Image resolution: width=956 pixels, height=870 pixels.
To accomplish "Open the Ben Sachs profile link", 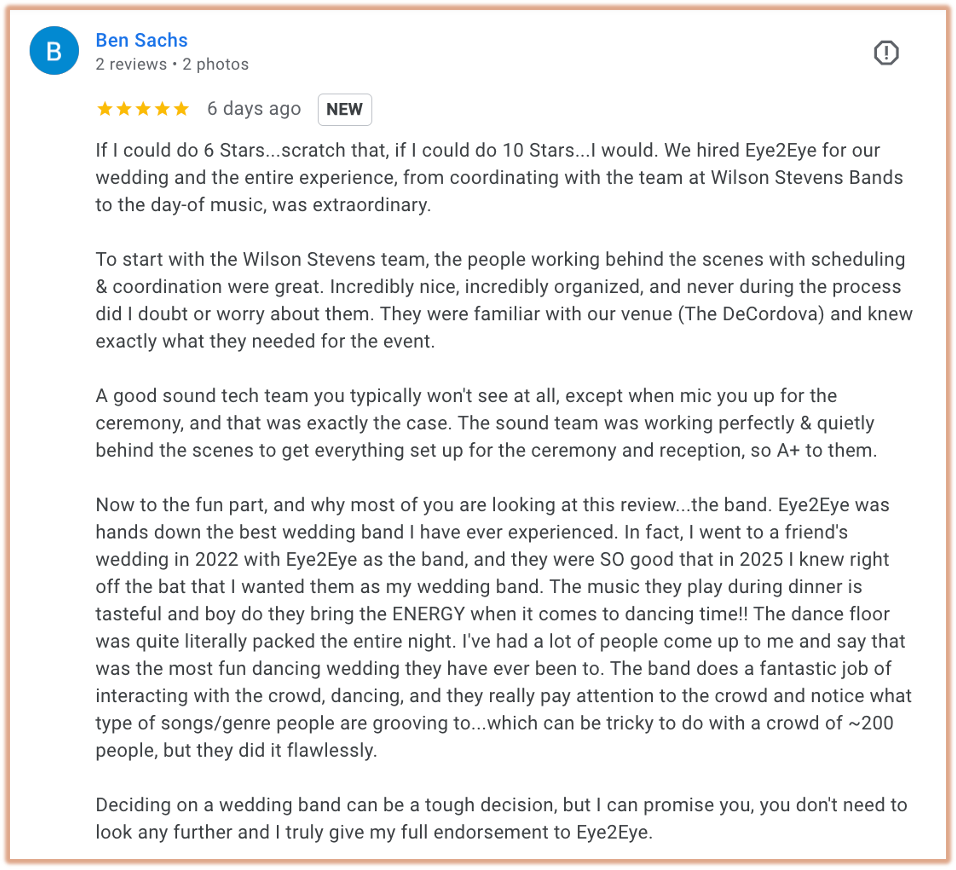I will [x=141, y=40].
